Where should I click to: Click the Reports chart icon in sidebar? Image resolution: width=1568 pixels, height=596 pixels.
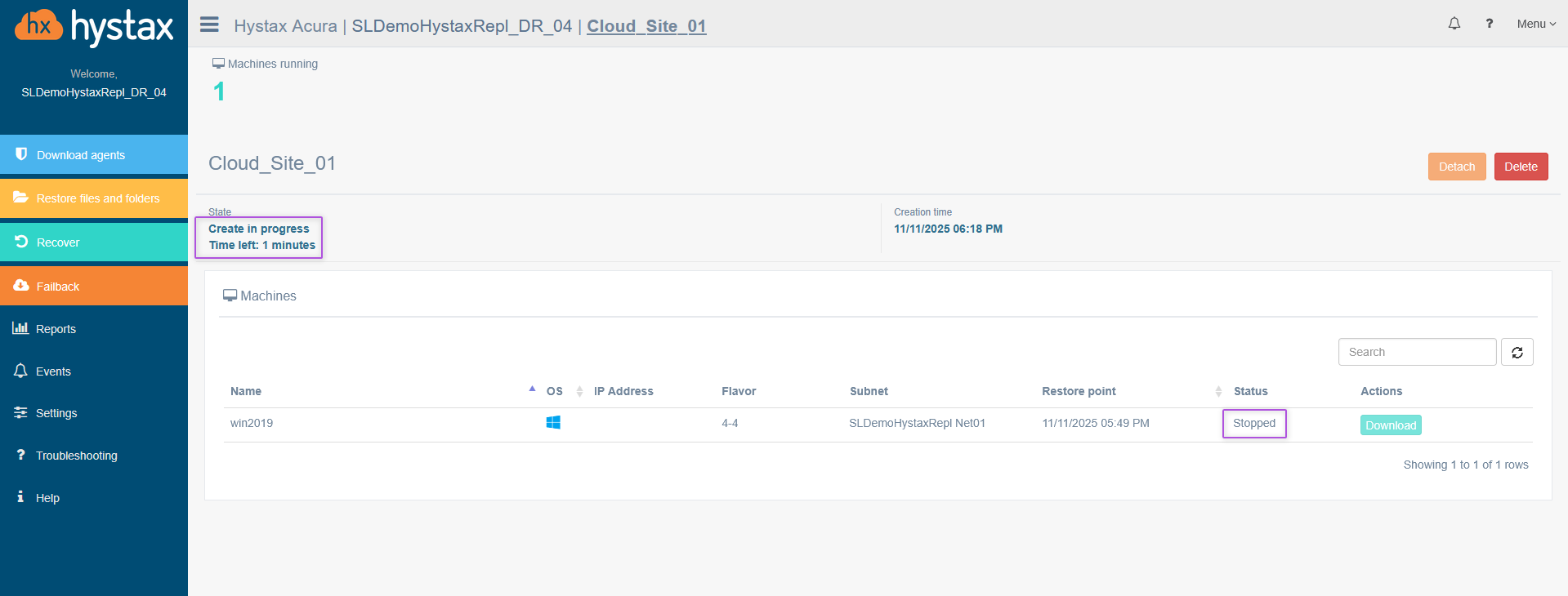[20, 328]
